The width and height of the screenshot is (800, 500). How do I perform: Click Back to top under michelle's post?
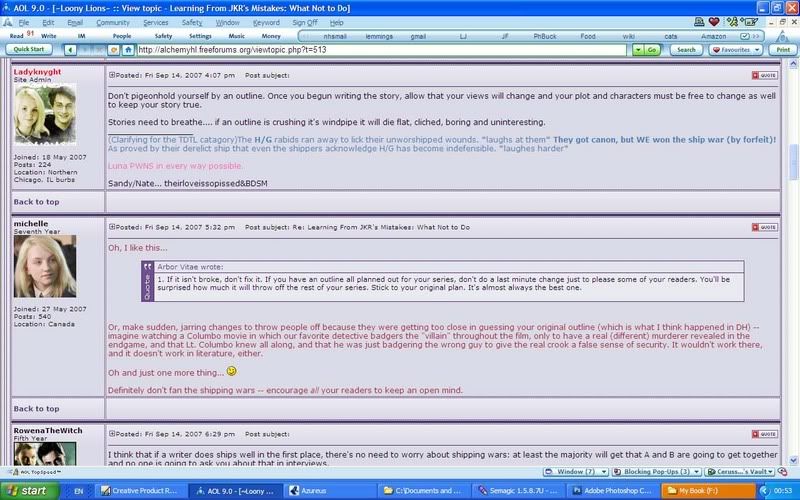click(x=36, y=408)
